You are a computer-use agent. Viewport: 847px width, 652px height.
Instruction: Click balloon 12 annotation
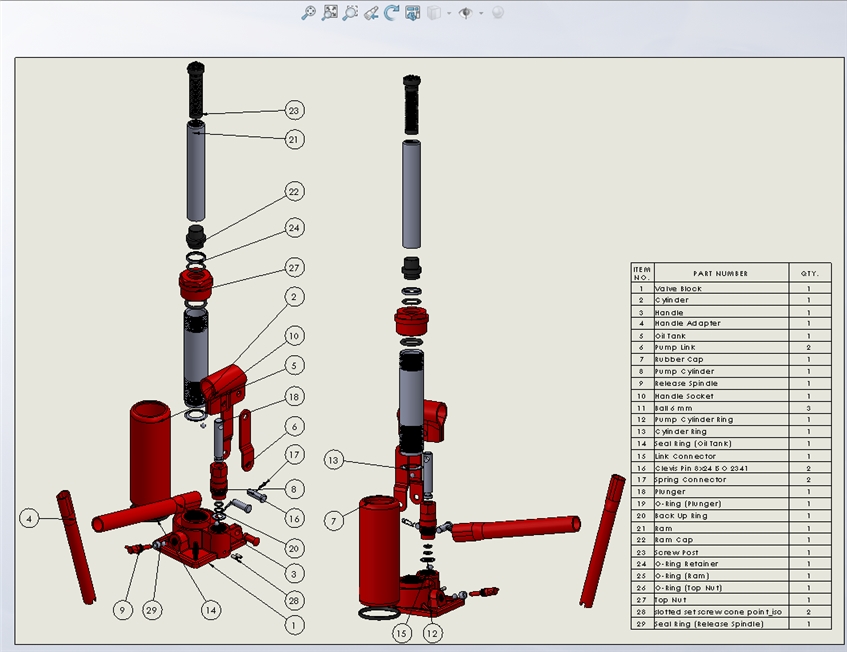point(432,634)
